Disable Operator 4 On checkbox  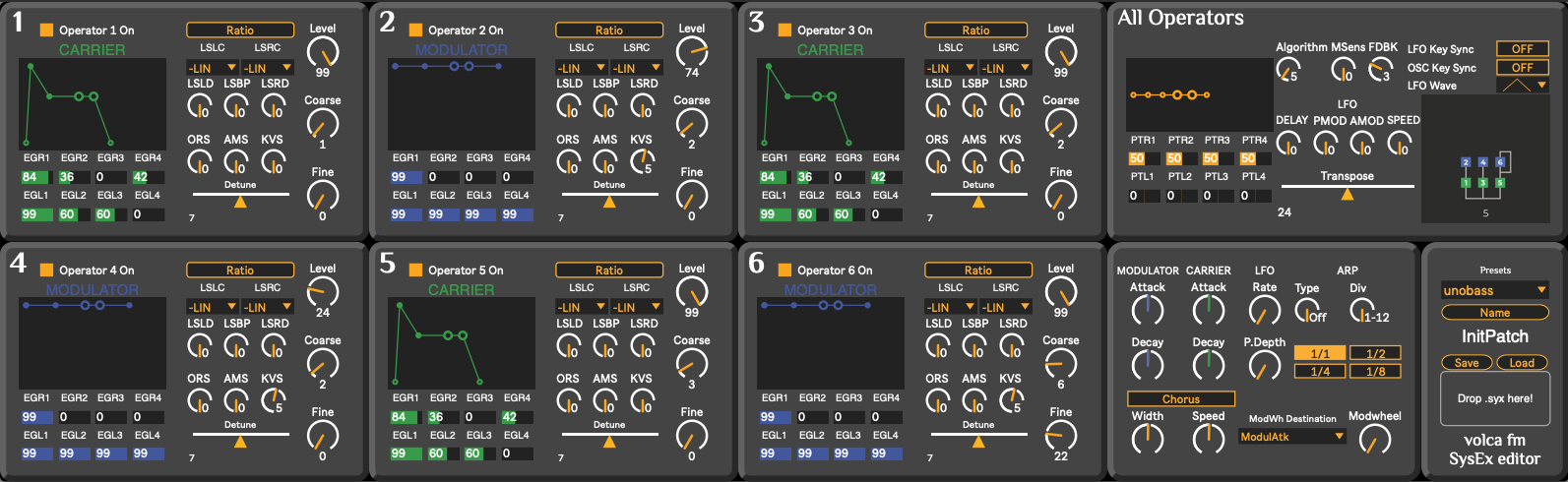pyautogui.click(x=46, y=271)
